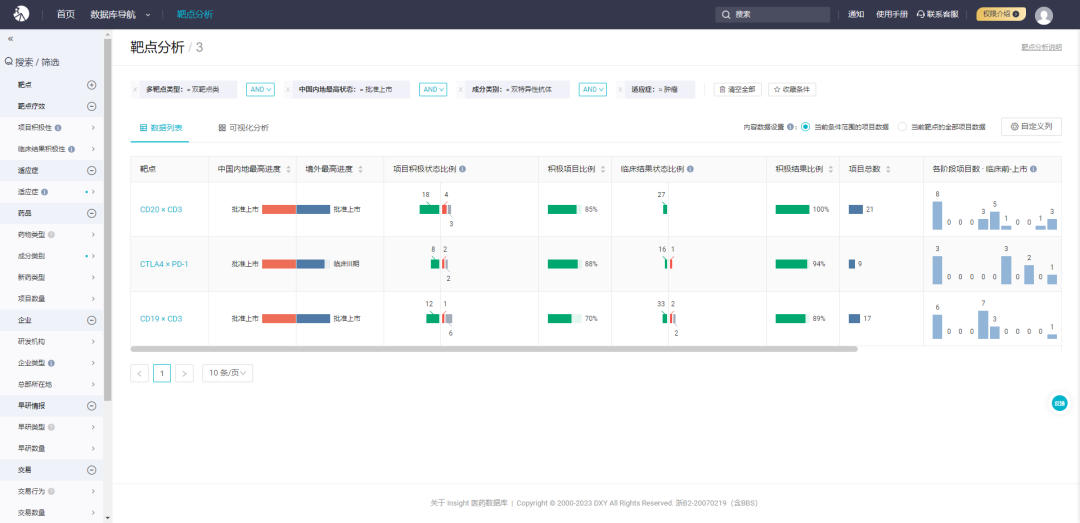Go to next page using right arrow
The height and width of the screenshot is (523, 1080).
(185, 373)
